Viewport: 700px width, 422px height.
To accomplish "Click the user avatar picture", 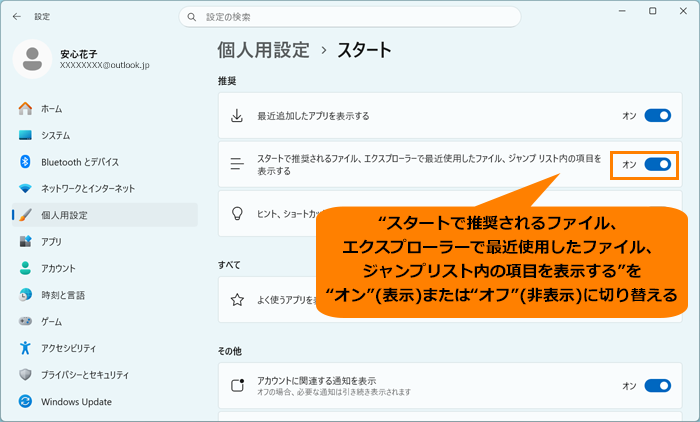I will pos(32,59).
